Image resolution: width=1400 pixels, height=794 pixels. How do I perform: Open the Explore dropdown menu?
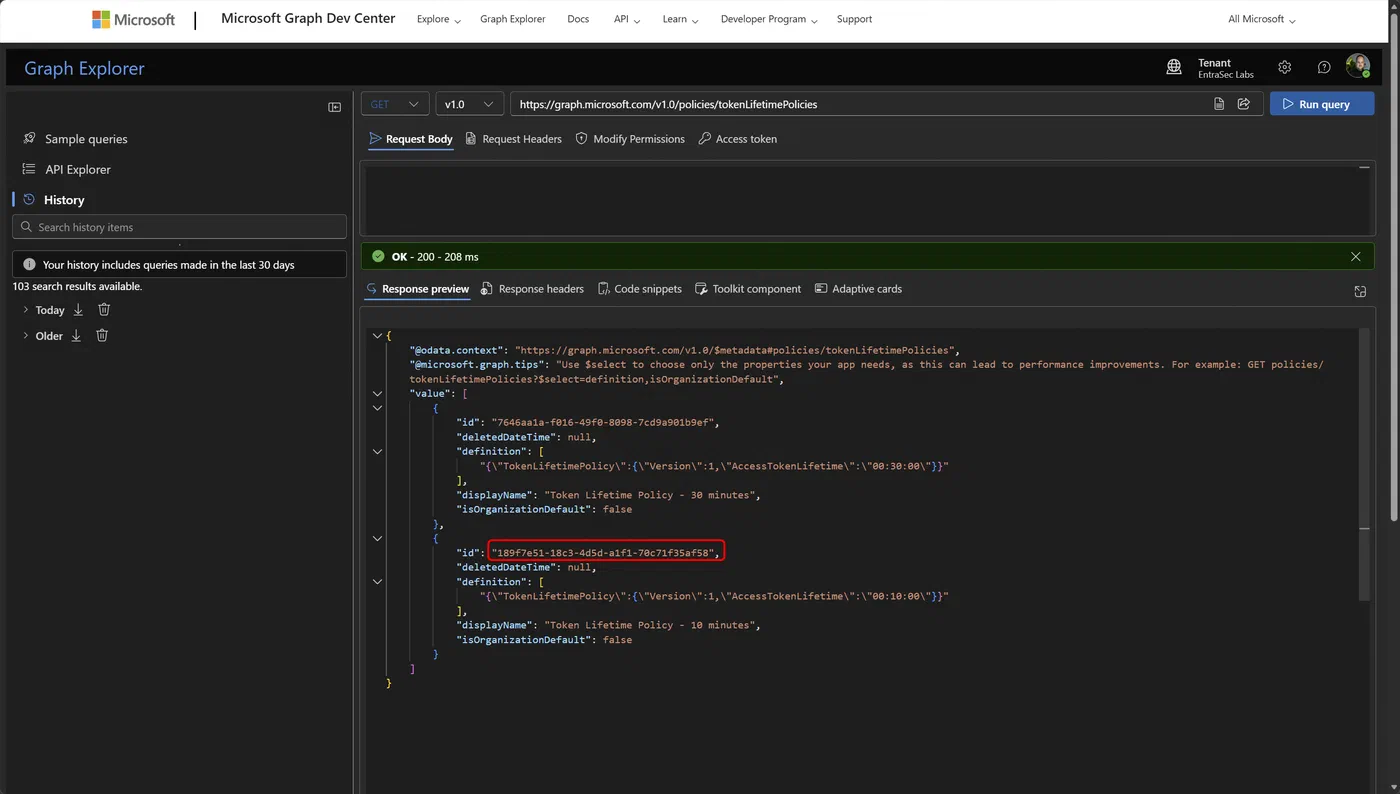[x=439, y=19]
